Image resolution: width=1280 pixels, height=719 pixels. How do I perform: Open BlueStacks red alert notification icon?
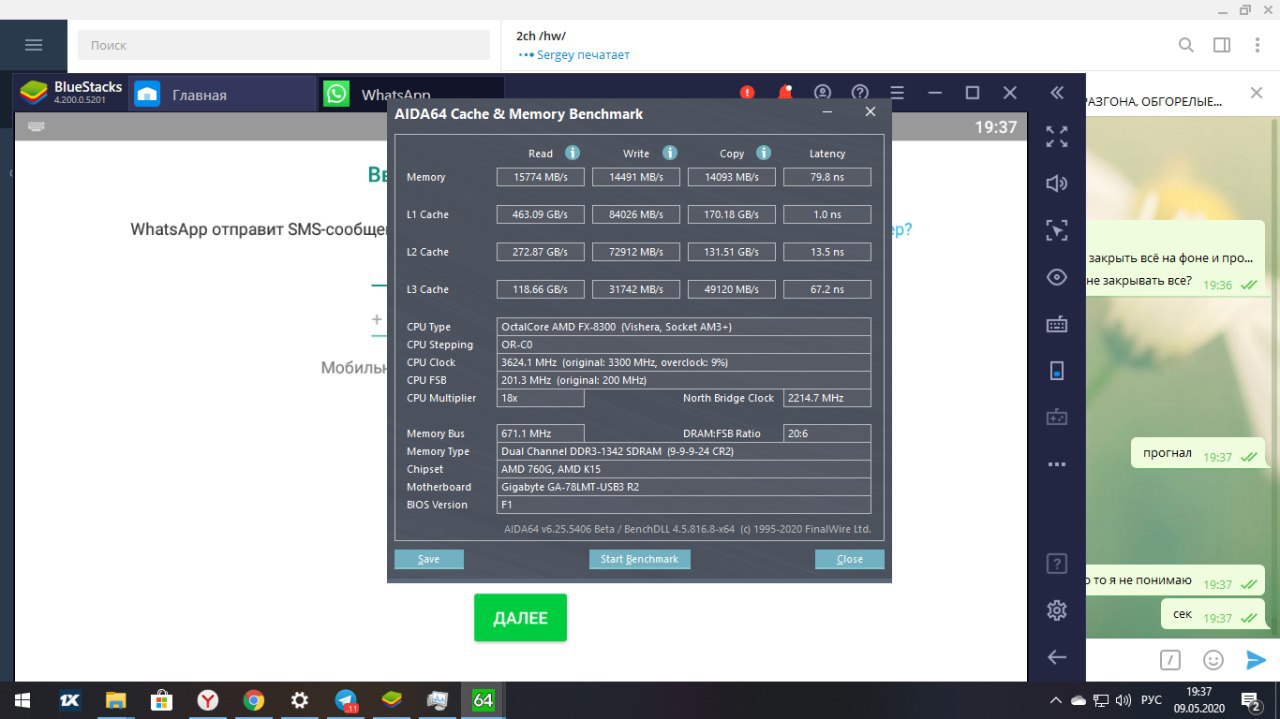tap(747, 93)
